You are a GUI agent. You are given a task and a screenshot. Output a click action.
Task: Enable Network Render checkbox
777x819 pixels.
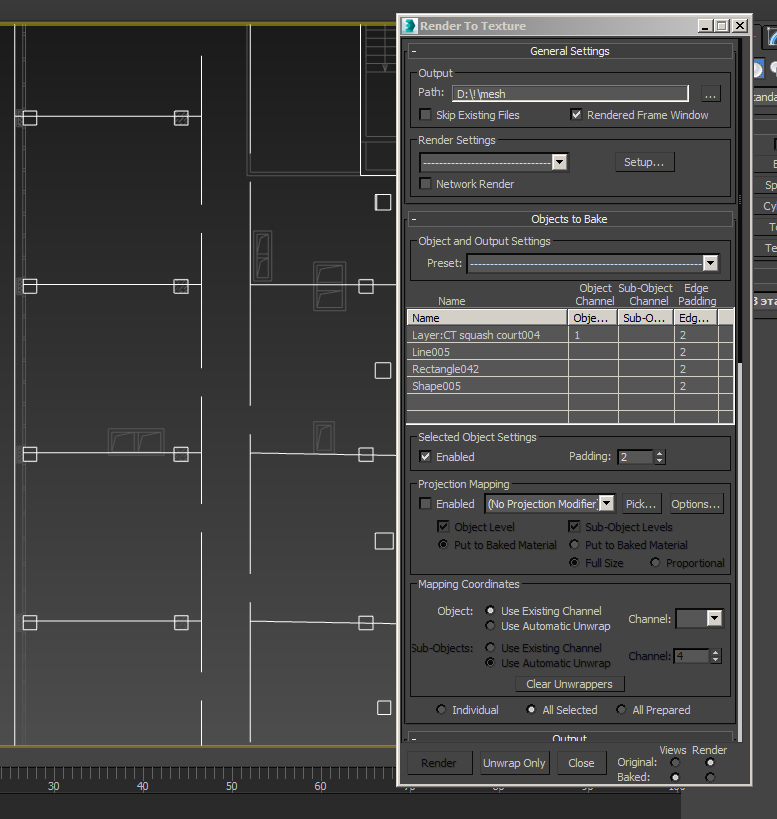426,184
